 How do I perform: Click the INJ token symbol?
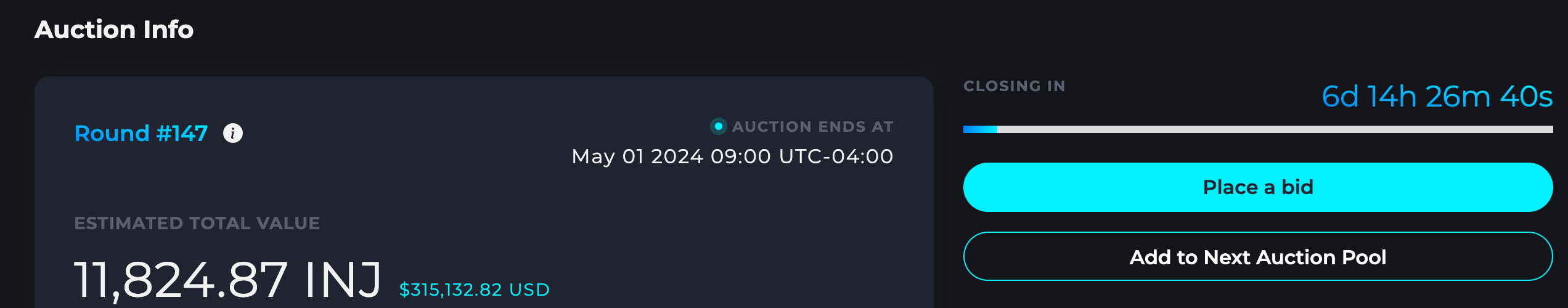coord(343,280)
